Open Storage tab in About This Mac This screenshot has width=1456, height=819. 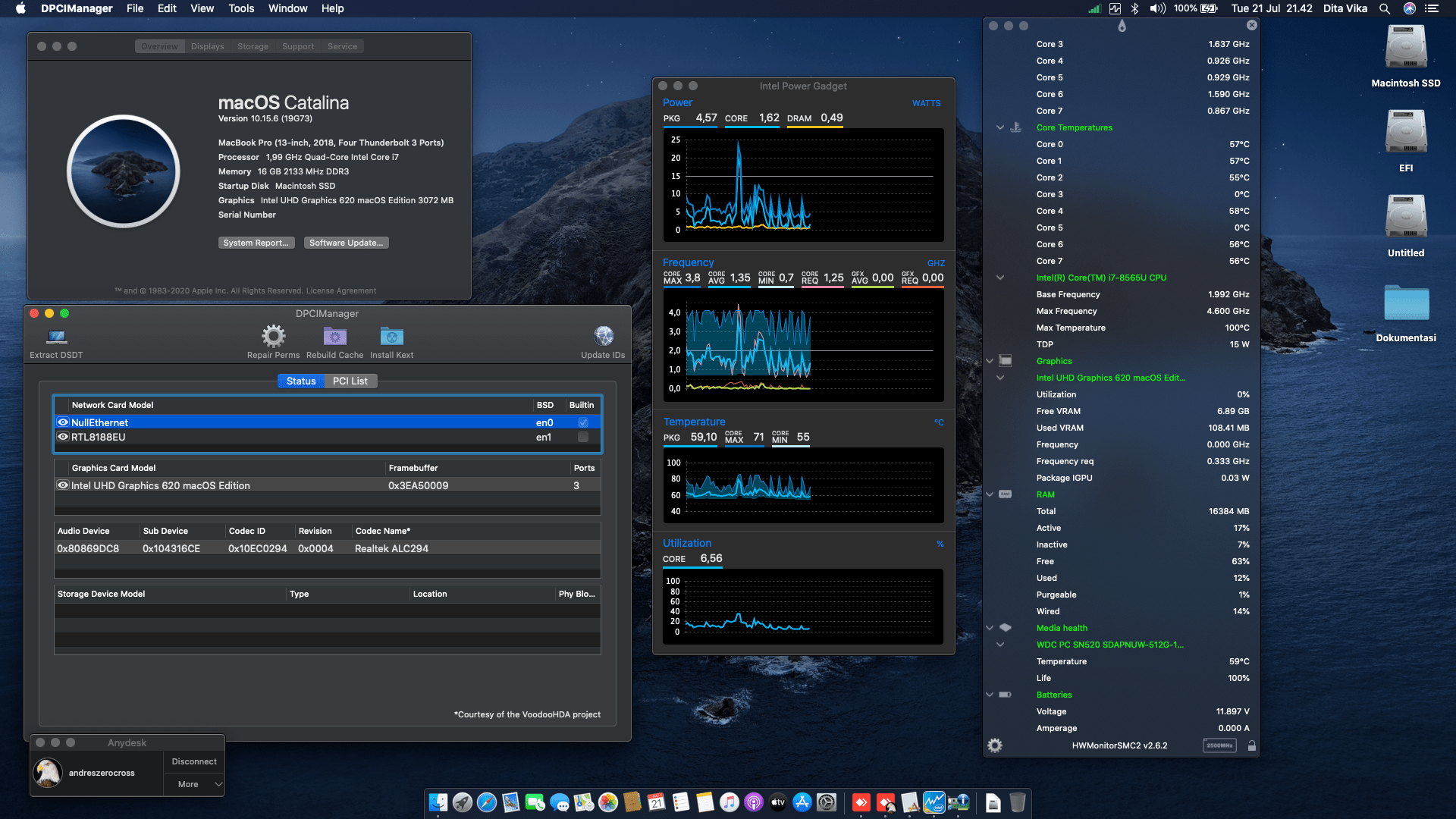pos(253,46)
